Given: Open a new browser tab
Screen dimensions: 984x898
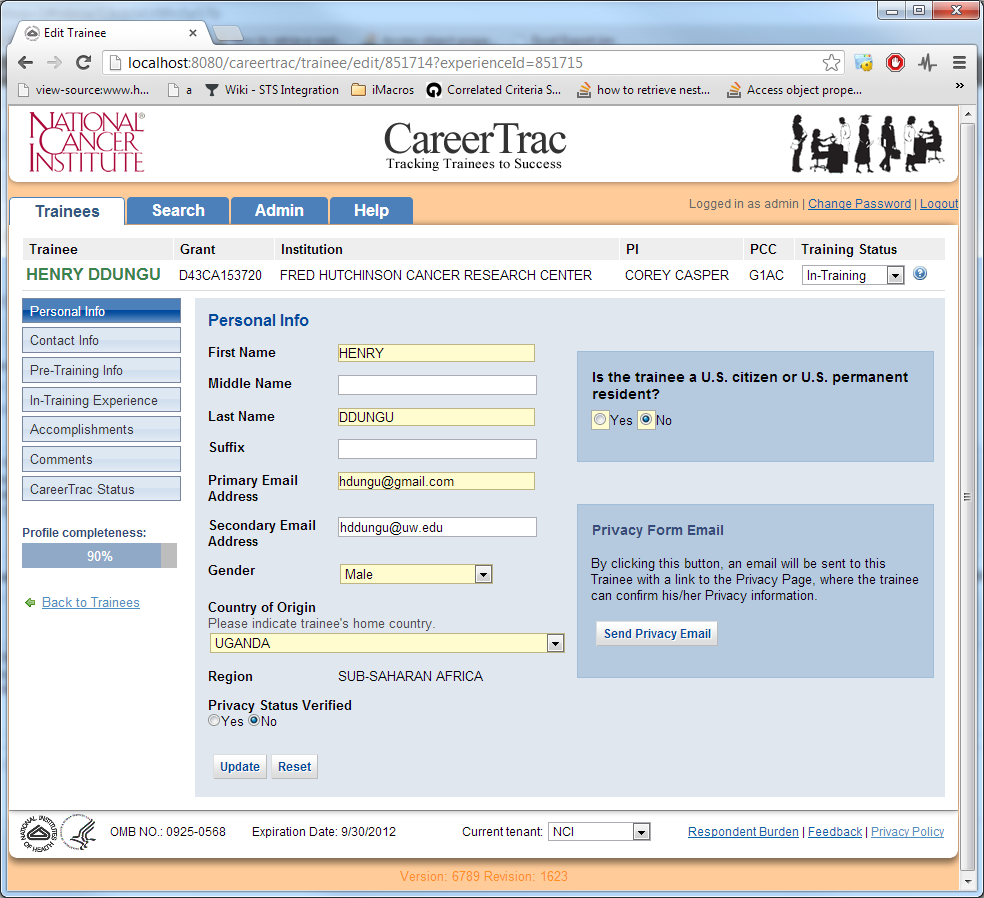Looking at the screenshot, I should coord(227,33).
